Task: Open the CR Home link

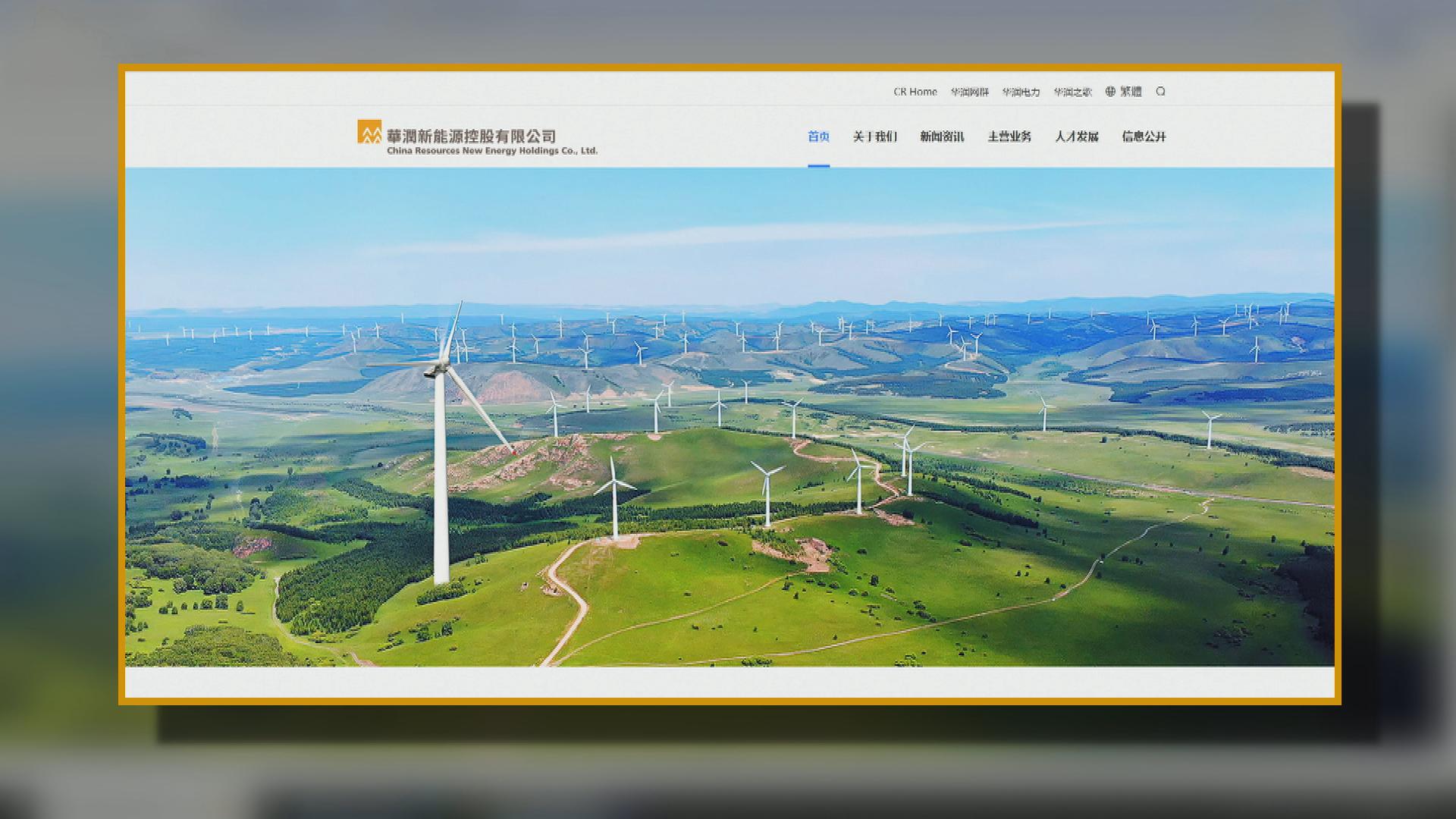Action: coord(915,92)
